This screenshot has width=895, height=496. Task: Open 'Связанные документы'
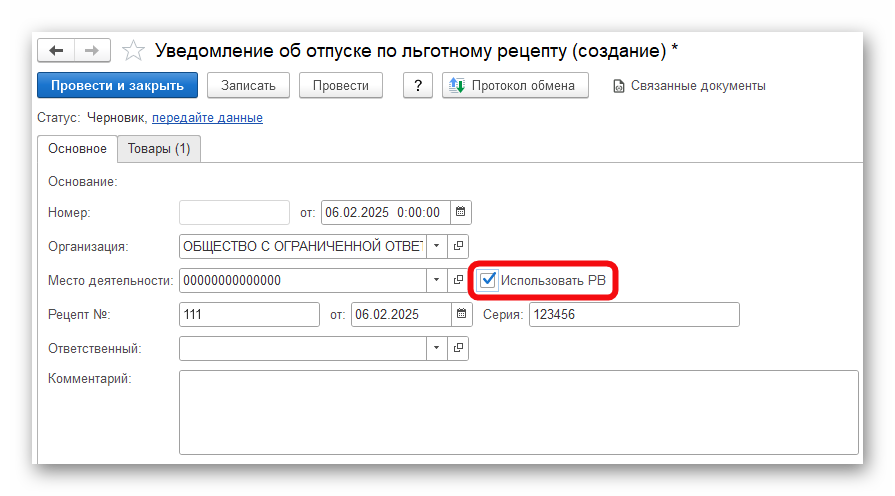pos(689,86)
